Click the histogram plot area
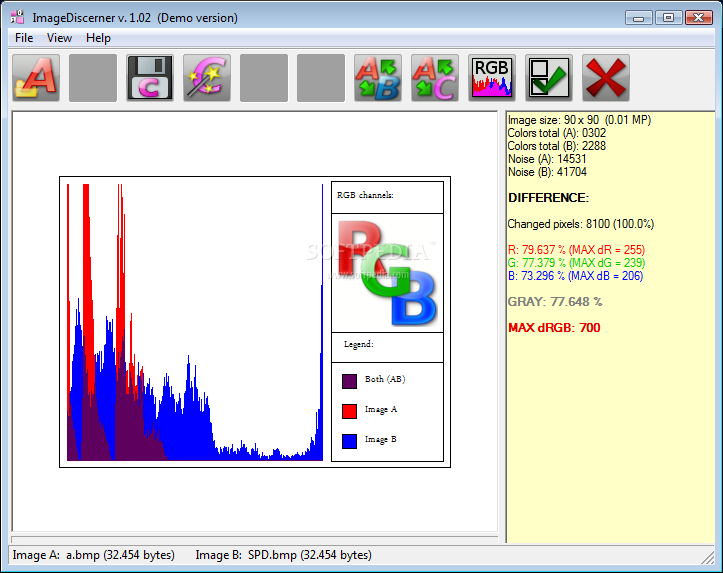Viewport: 723px width, 573px height. pos(195,322)
